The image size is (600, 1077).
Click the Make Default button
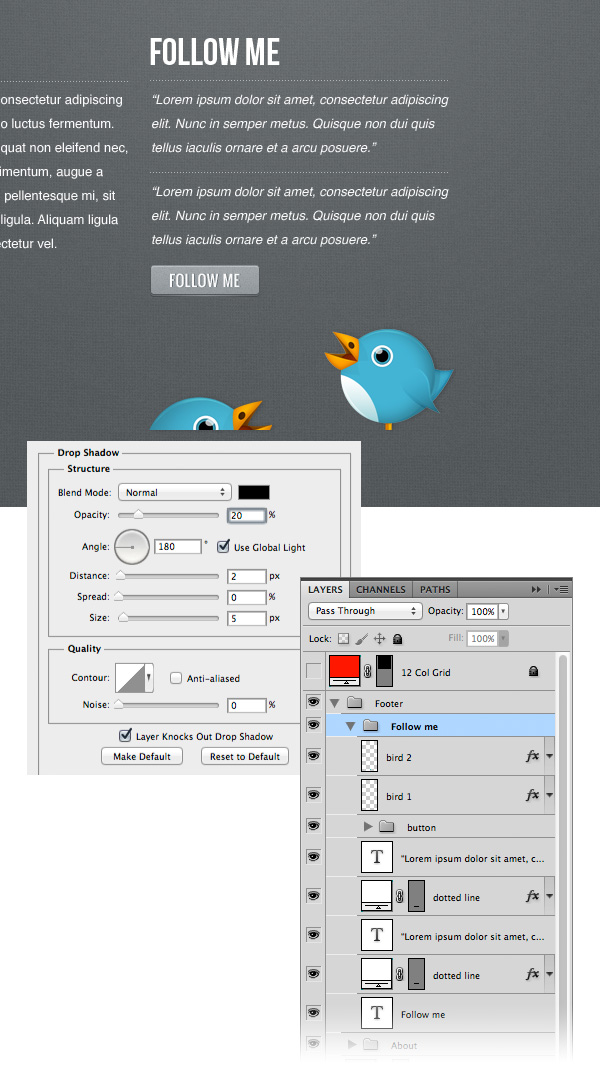(142, 756)
